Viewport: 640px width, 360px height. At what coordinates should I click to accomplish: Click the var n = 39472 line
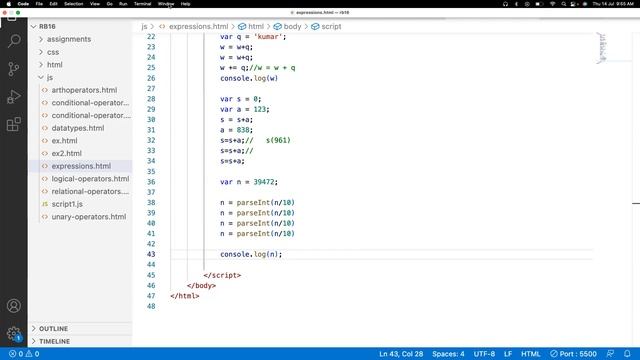[249, 182]
